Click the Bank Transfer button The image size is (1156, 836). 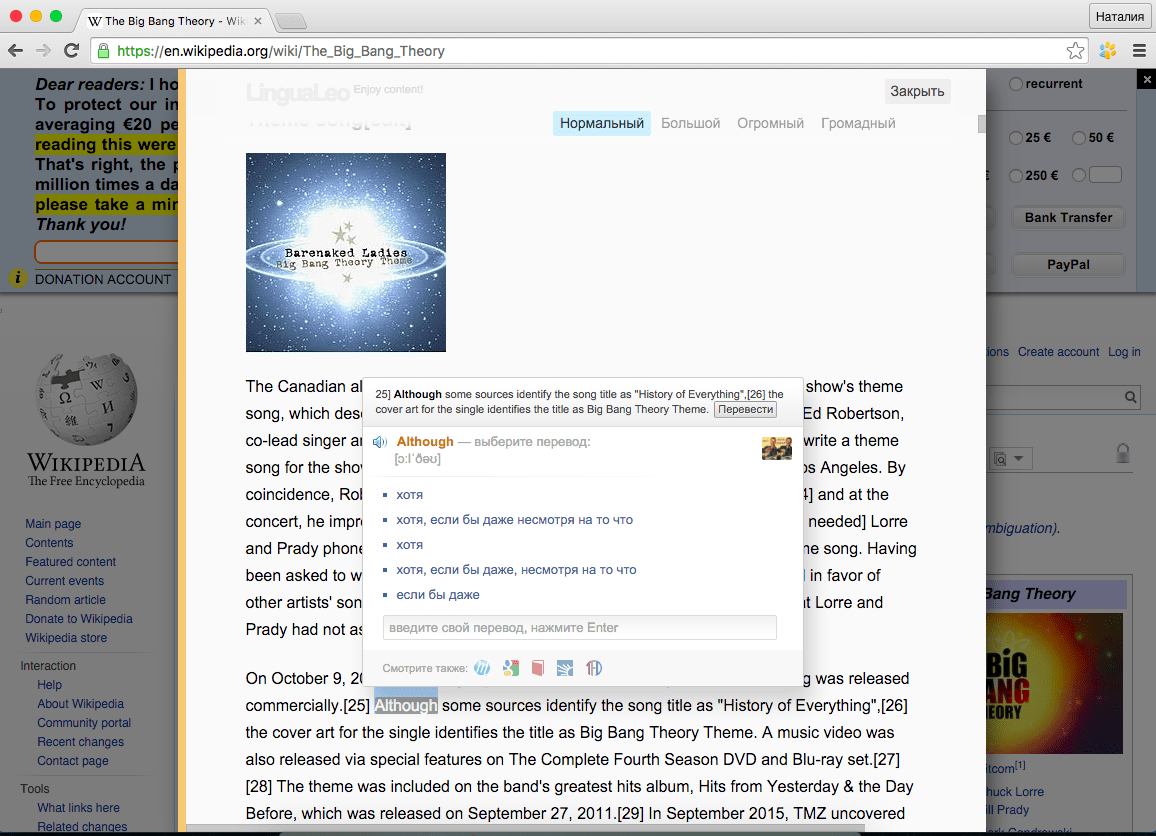click(1068, 217)
